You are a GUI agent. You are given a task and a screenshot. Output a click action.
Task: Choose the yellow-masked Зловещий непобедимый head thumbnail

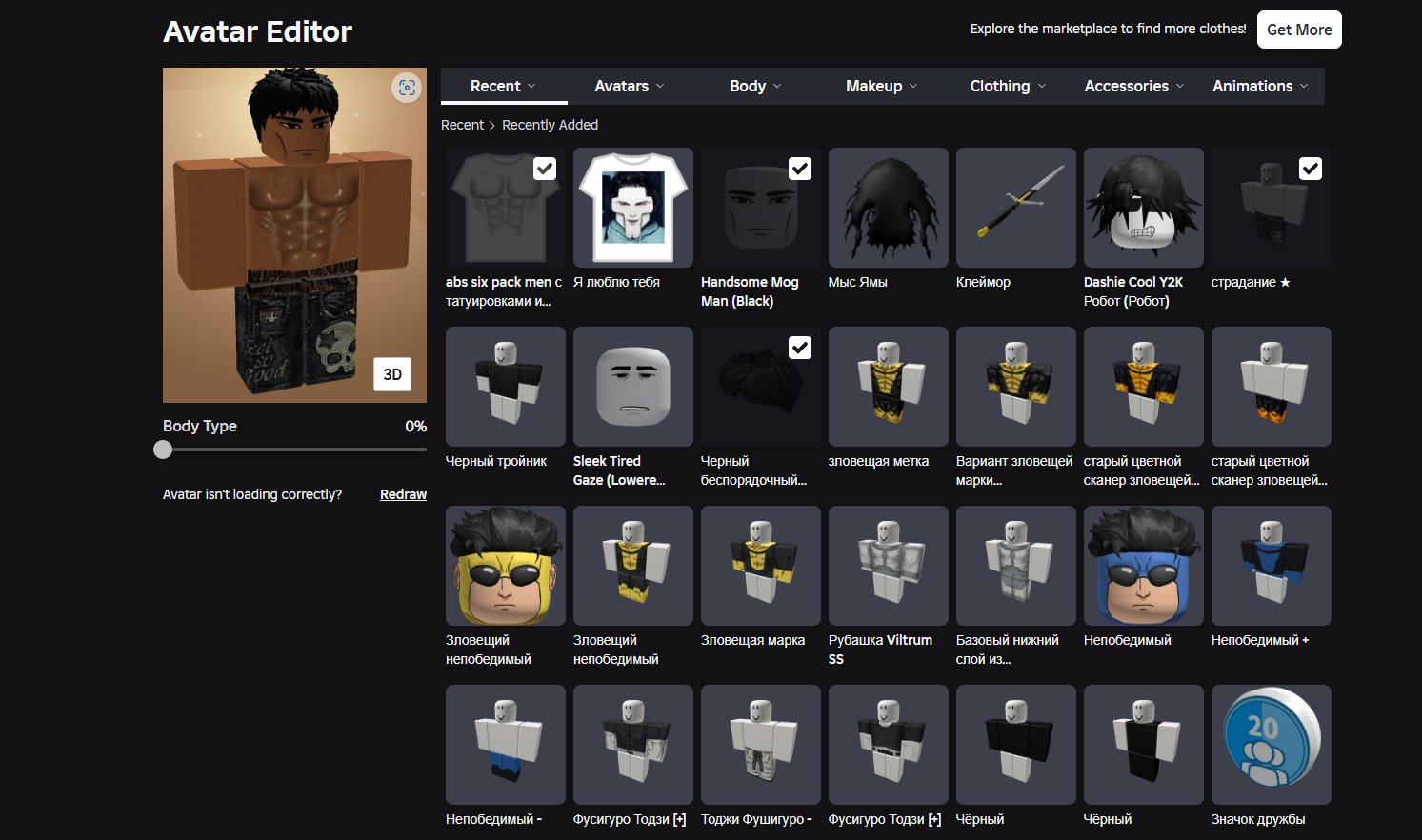tap(506, 566)
